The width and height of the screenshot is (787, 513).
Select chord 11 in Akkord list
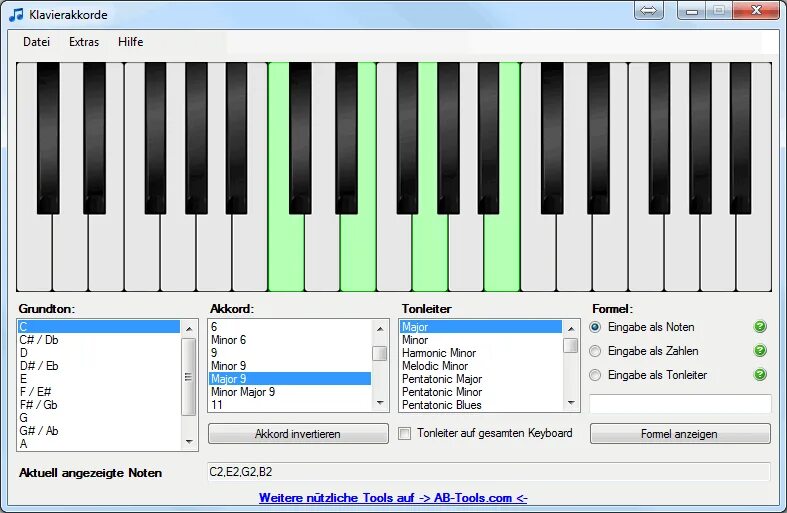[x=290, y=405]
